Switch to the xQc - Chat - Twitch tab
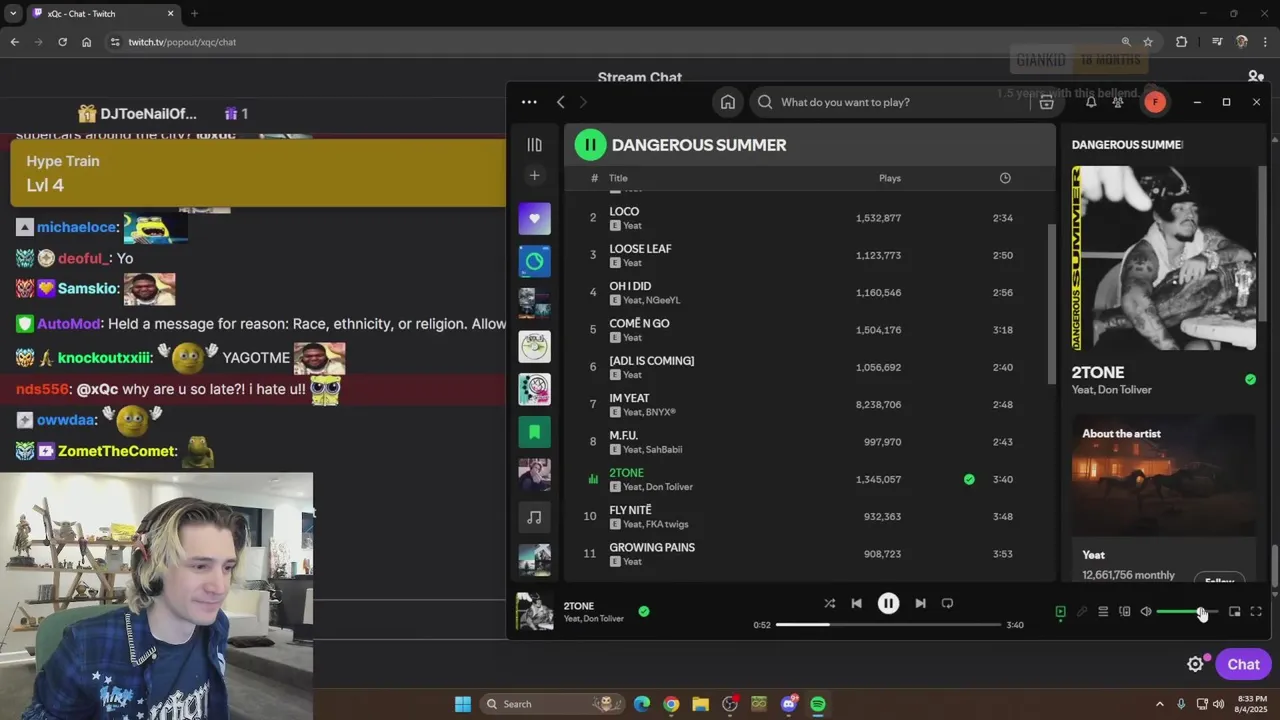Image resolution: width=1280 pixels, height=720 pixels. 102,14
